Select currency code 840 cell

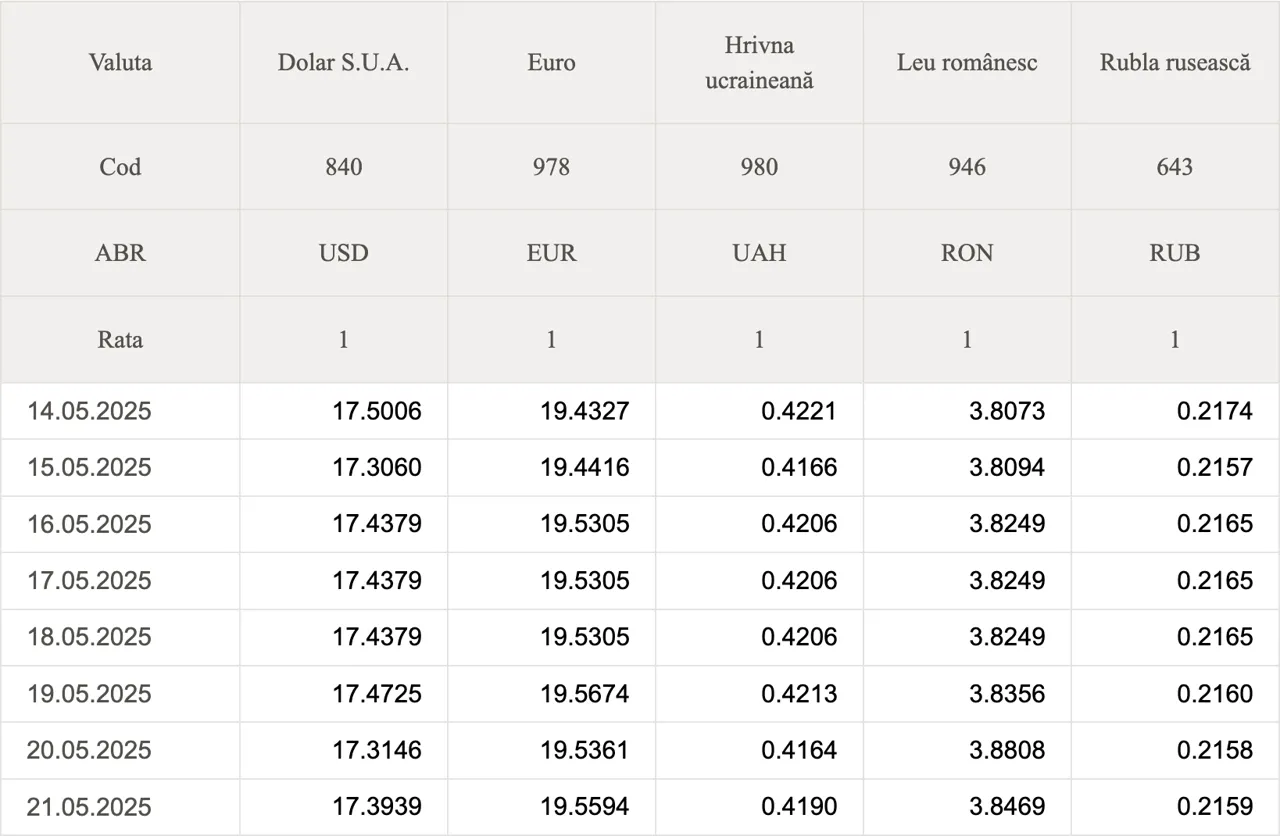[343, 167]
